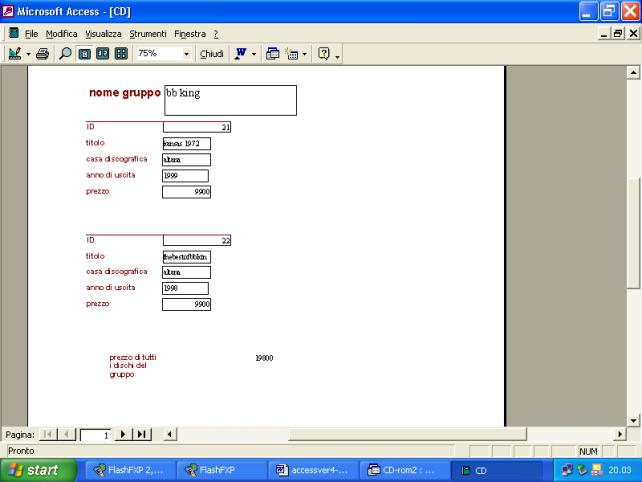Viewport: 642px width, 482px height.
Task: Click horizontal scrollbar right arrow
Action: 620,434
